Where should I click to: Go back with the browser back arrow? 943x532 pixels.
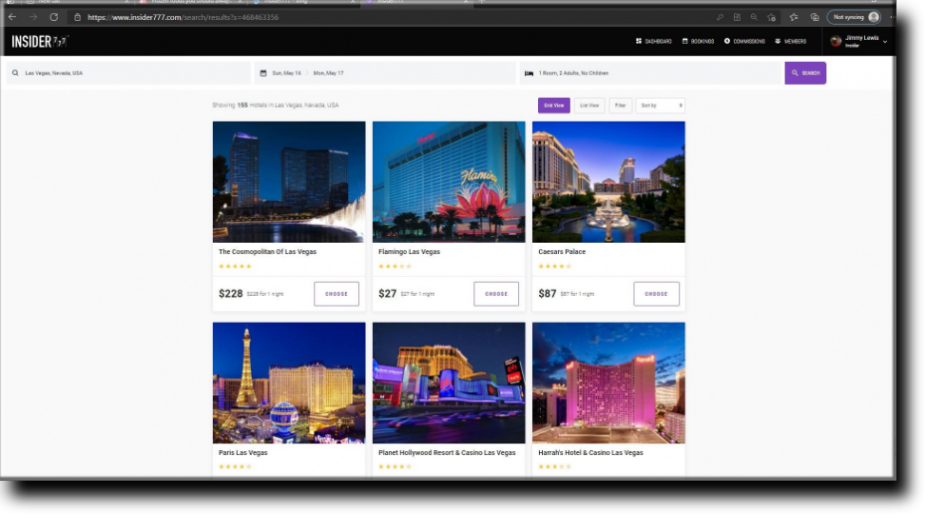point(12,17)
